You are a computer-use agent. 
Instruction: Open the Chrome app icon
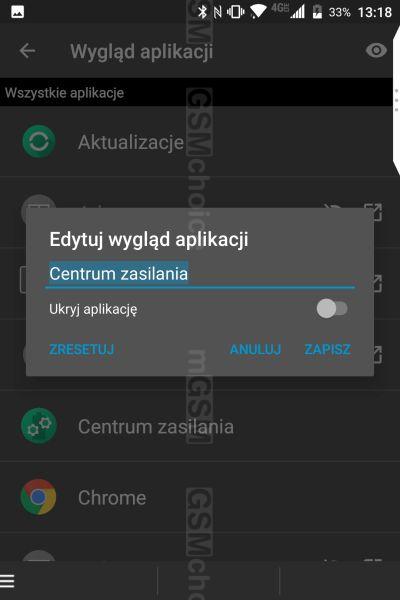point(38,497)
